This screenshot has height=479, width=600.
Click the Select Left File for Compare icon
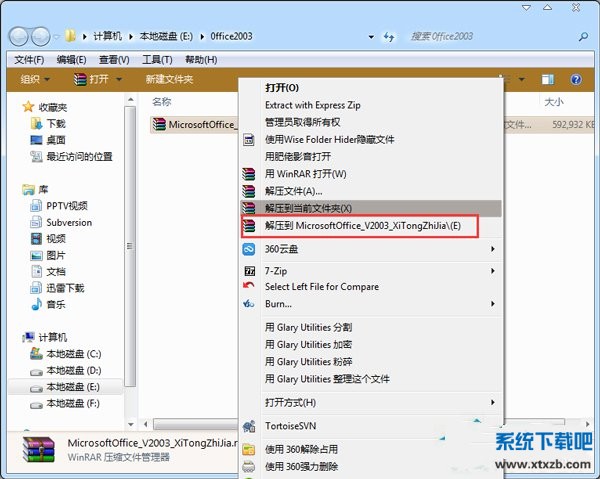click(250, 287)
